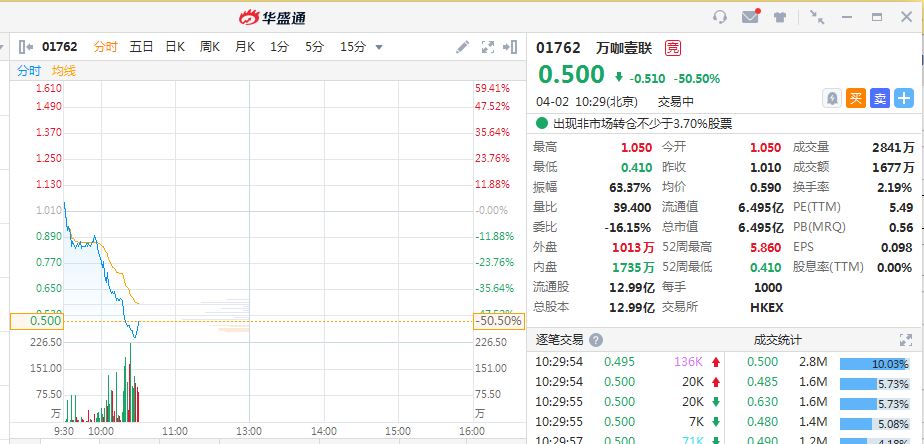Toggle the 均线 average line legend
924x444 pixels.
[64, 71]
